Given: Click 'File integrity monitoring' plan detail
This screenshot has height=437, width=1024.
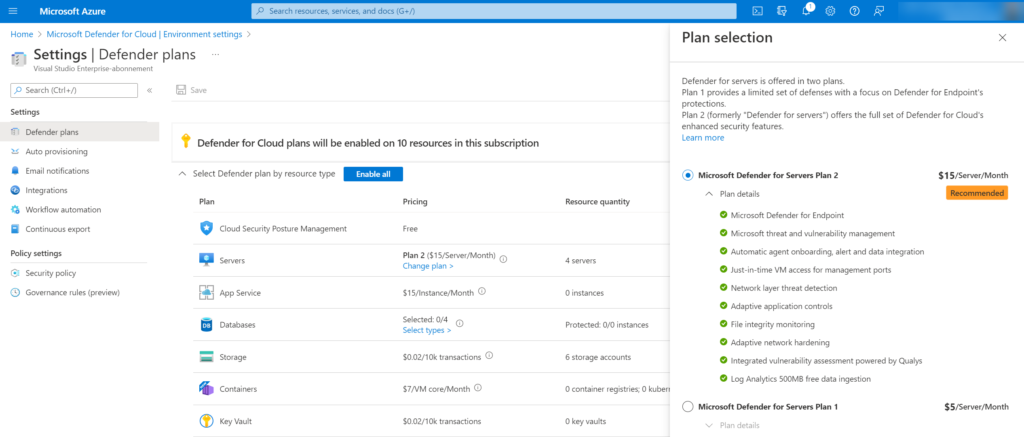Looking at the screenshot, I should (x=773, y=324).
